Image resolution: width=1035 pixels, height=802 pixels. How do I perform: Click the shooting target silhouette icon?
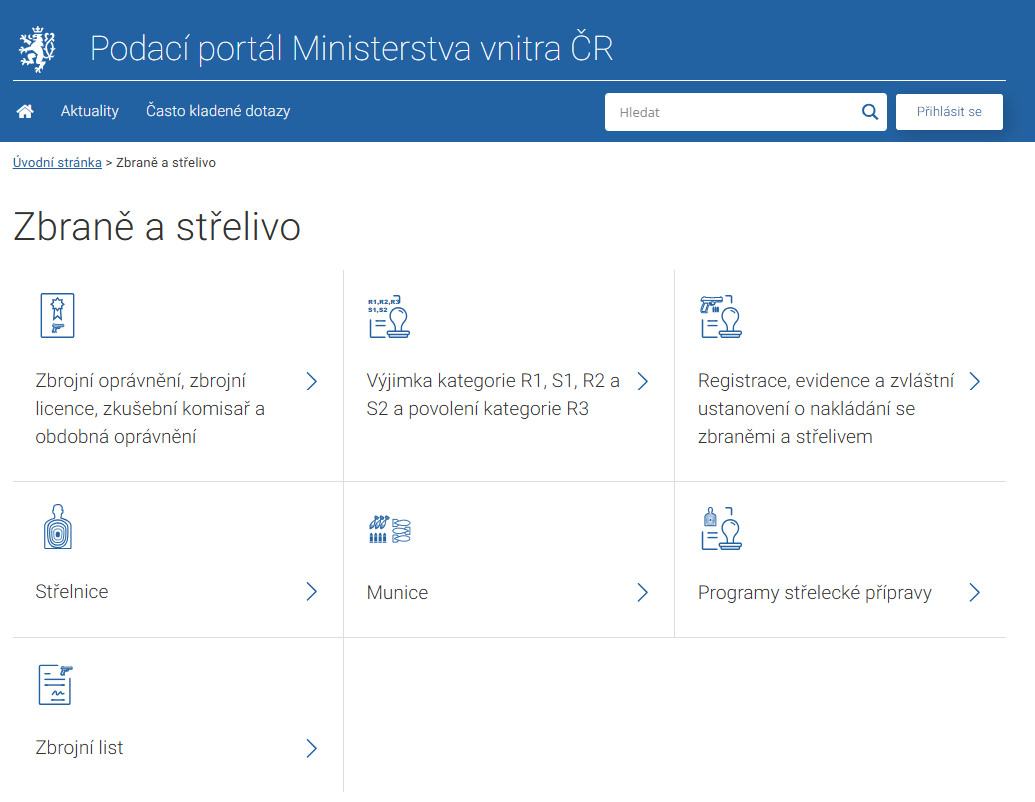coord(58,527)
